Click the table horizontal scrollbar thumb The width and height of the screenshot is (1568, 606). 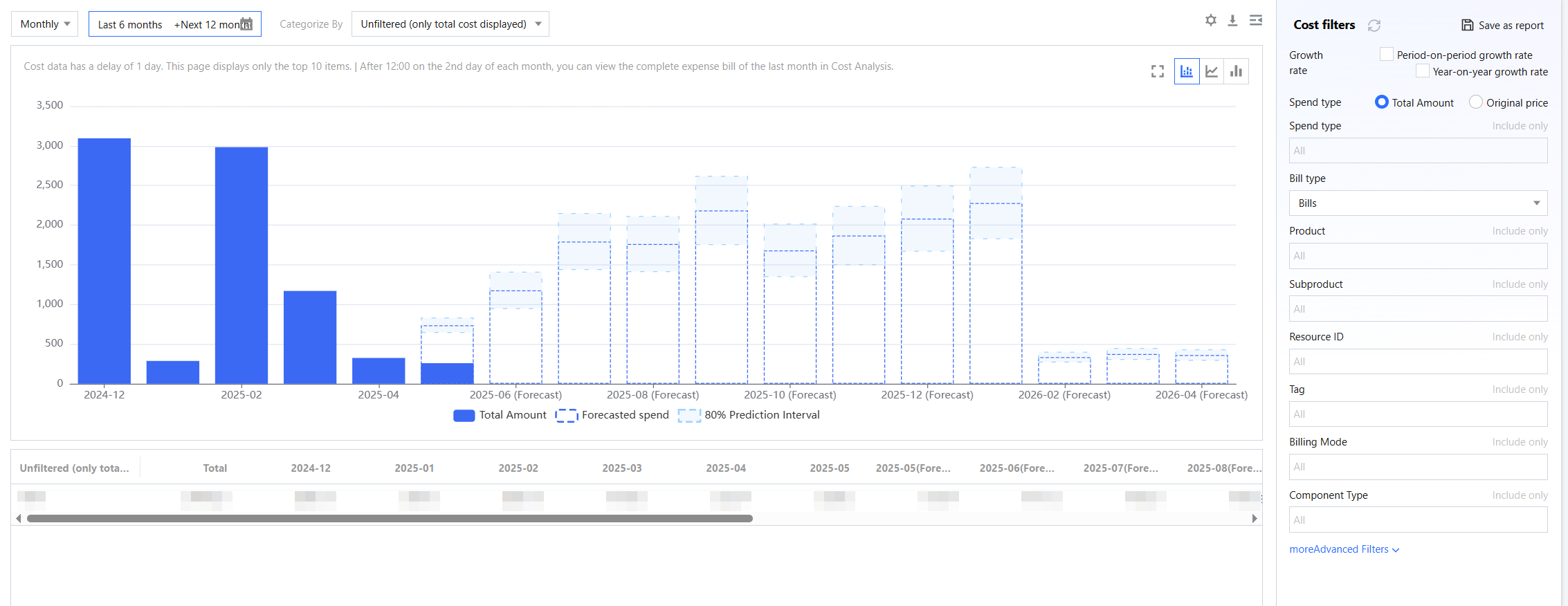pyautogui.click(x=390, y=518)
